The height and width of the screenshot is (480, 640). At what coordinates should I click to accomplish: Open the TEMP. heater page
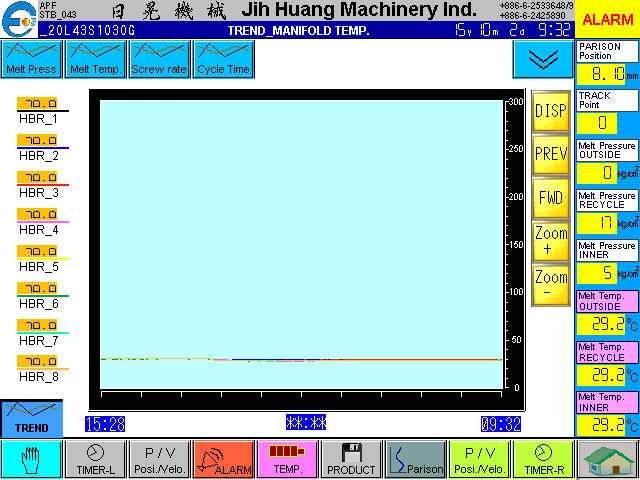pos(287,459)
